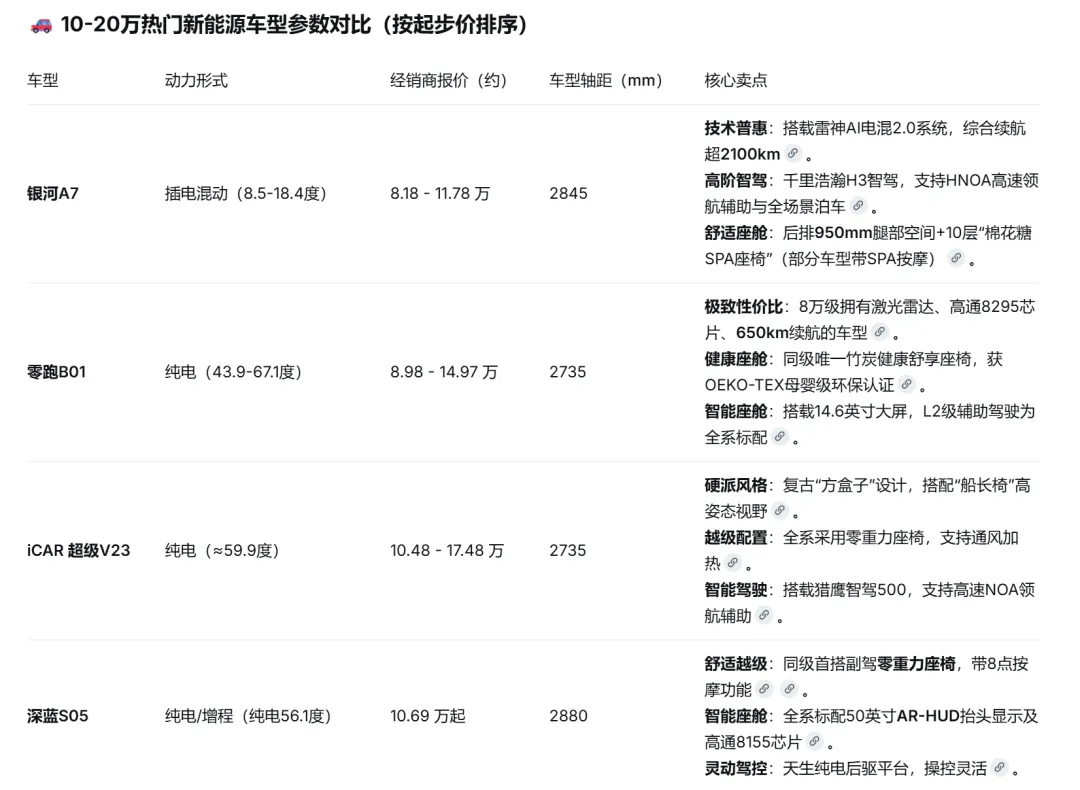Viewport: 1080px width, 790px height.
Task: Click 智能座舱 label in 零跑B01 row
Action: 736,411
